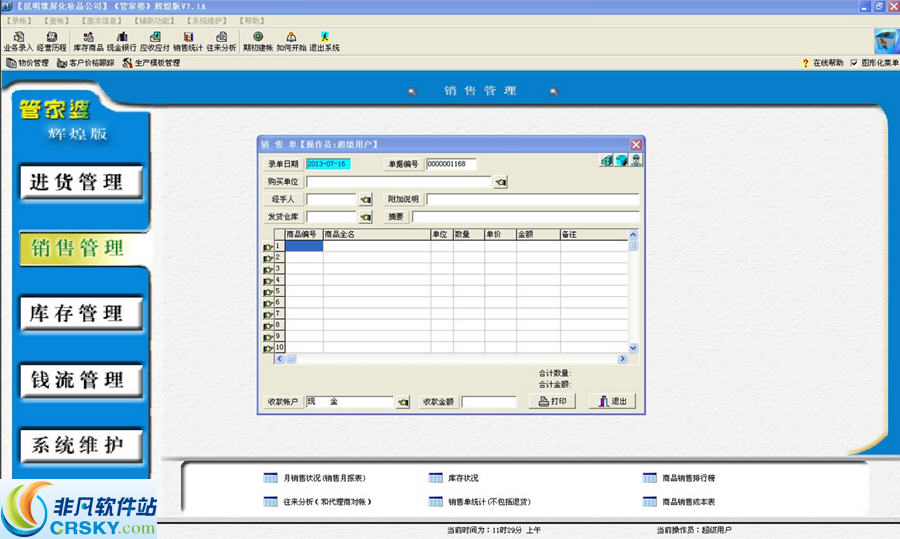
Task: Click the 单据编号 number field
Action: point(451,164)
